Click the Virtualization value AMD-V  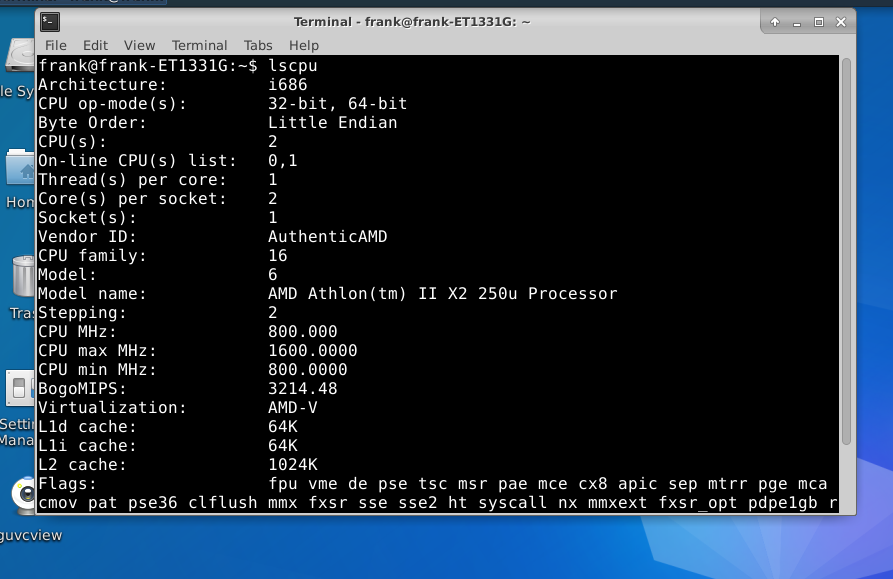click(293, 408)
